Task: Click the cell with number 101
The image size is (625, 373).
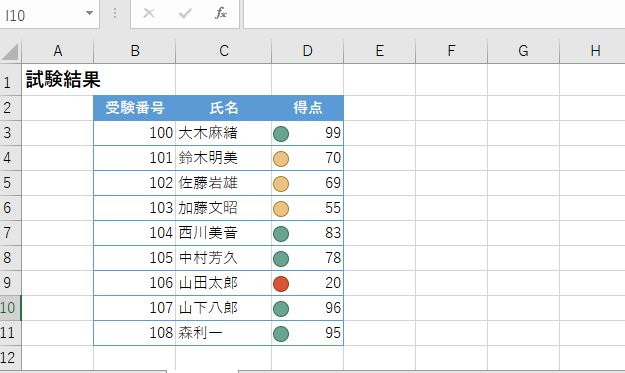Action: pos(135,158)
